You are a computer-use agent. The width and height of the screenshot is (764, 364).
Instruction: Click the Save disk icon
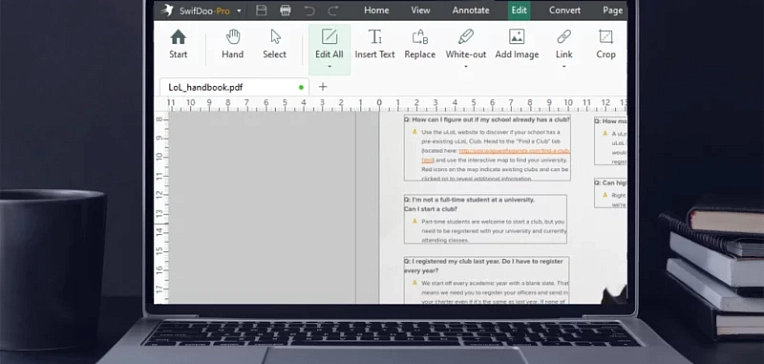[x=262, y=10]
